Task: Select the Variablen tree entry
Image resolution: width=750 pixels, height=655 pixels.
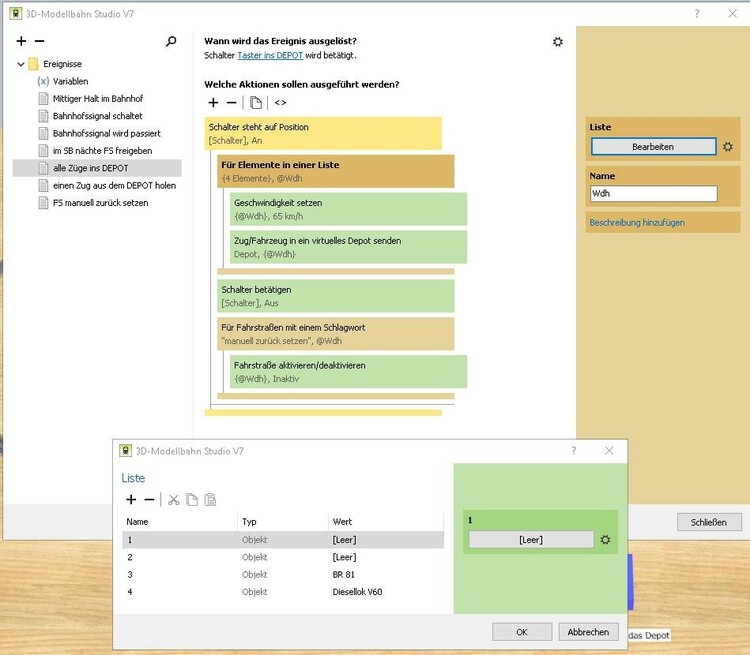Action: click(x=70, y=81)
